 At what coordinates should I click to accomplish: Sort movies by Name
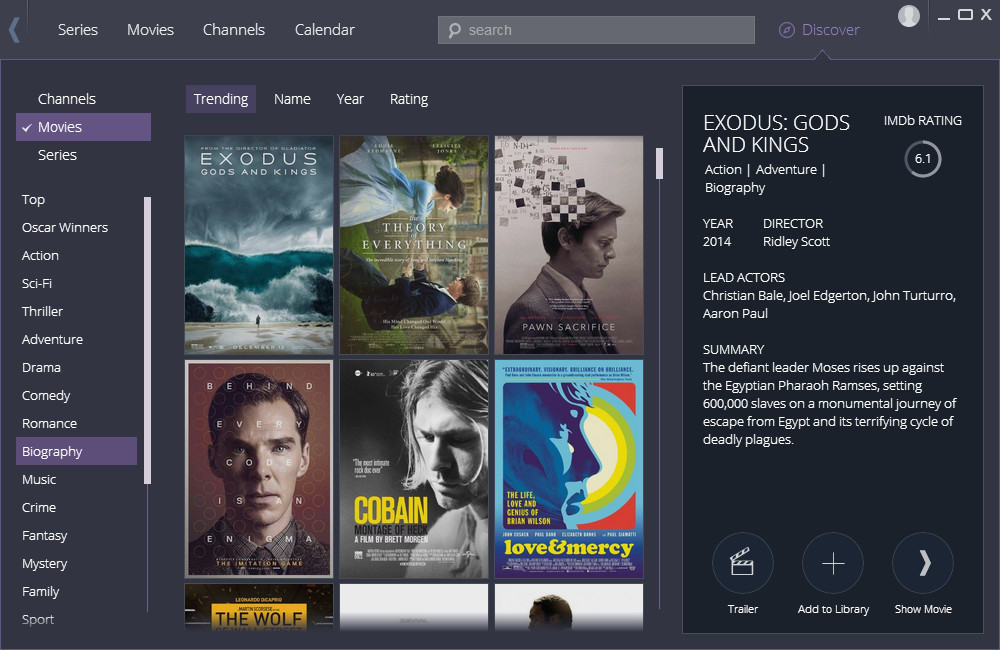292,99
